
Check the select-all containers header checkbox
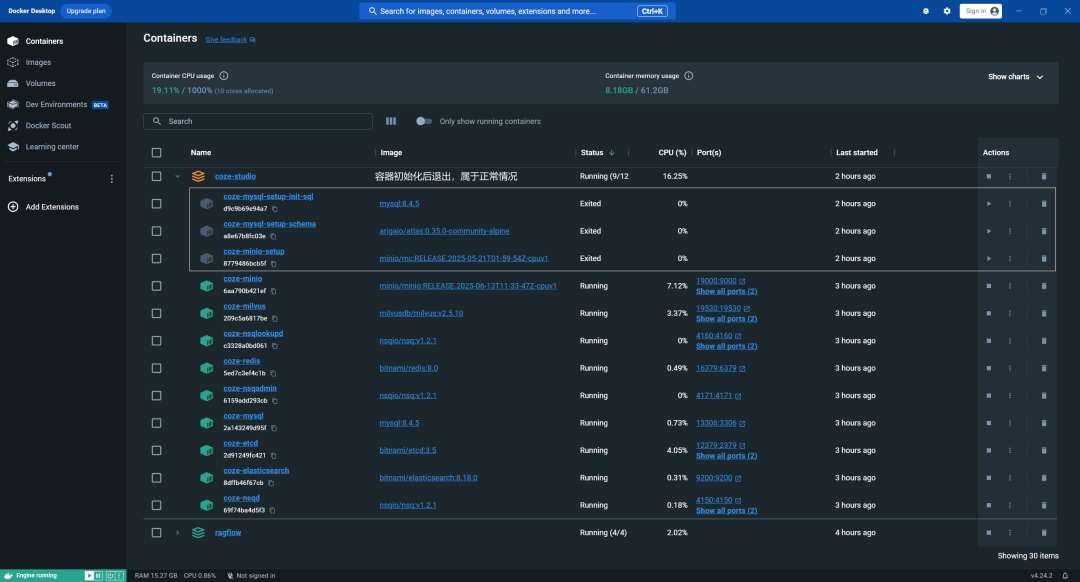pyautogui.click(x=156, y=153)
